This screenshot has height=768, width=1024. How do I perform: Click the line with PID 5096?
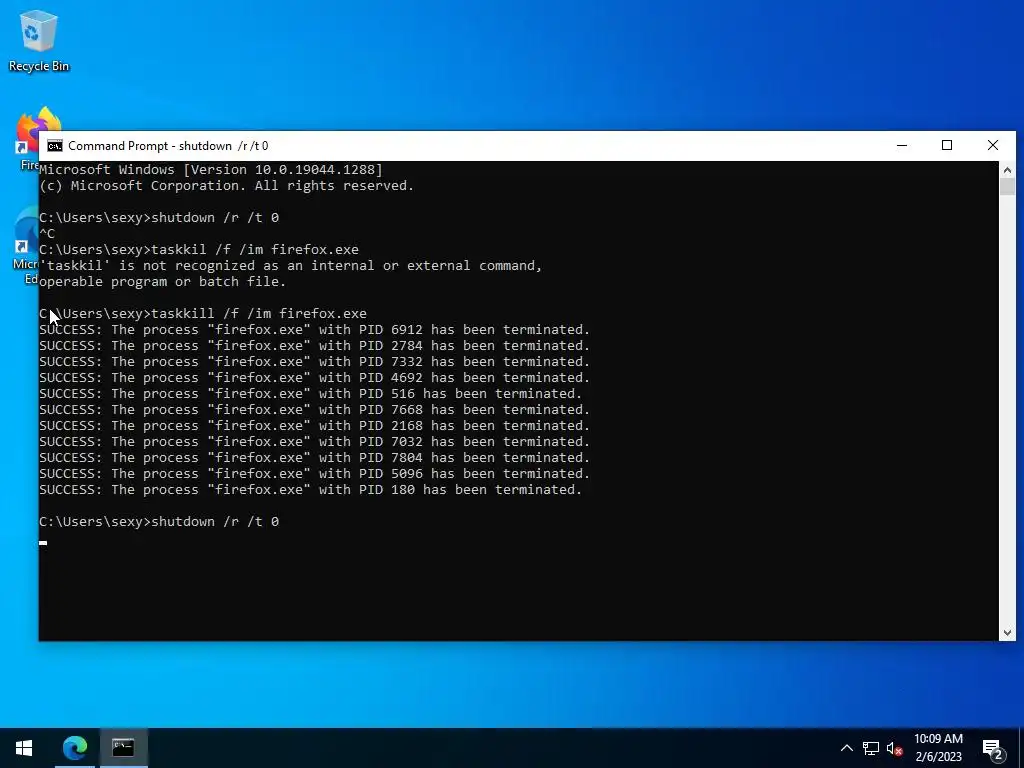[x=314, y=473]
